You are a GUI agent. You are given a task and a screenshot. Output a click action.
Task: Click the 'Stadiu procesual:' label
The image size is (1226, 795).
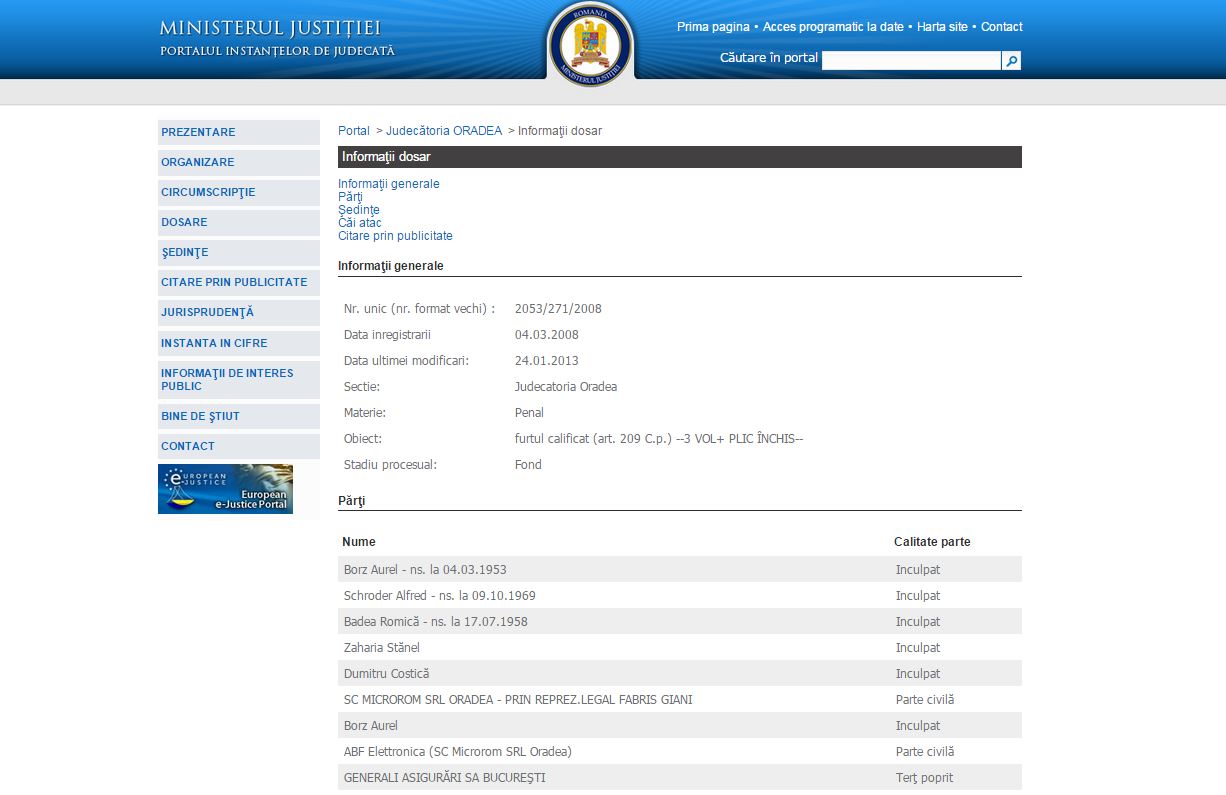coord(391,465)
